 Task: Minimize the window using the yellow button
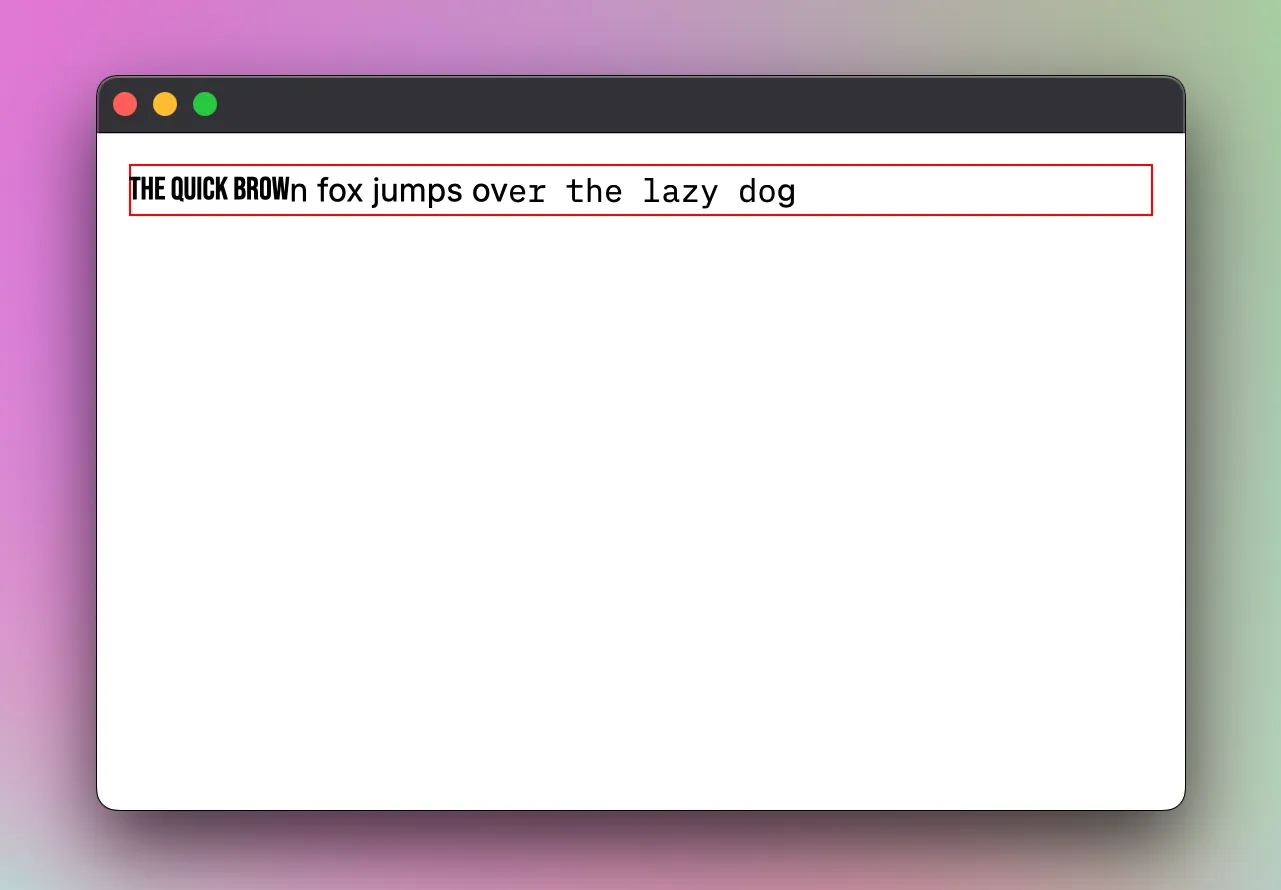pos(165,104)
